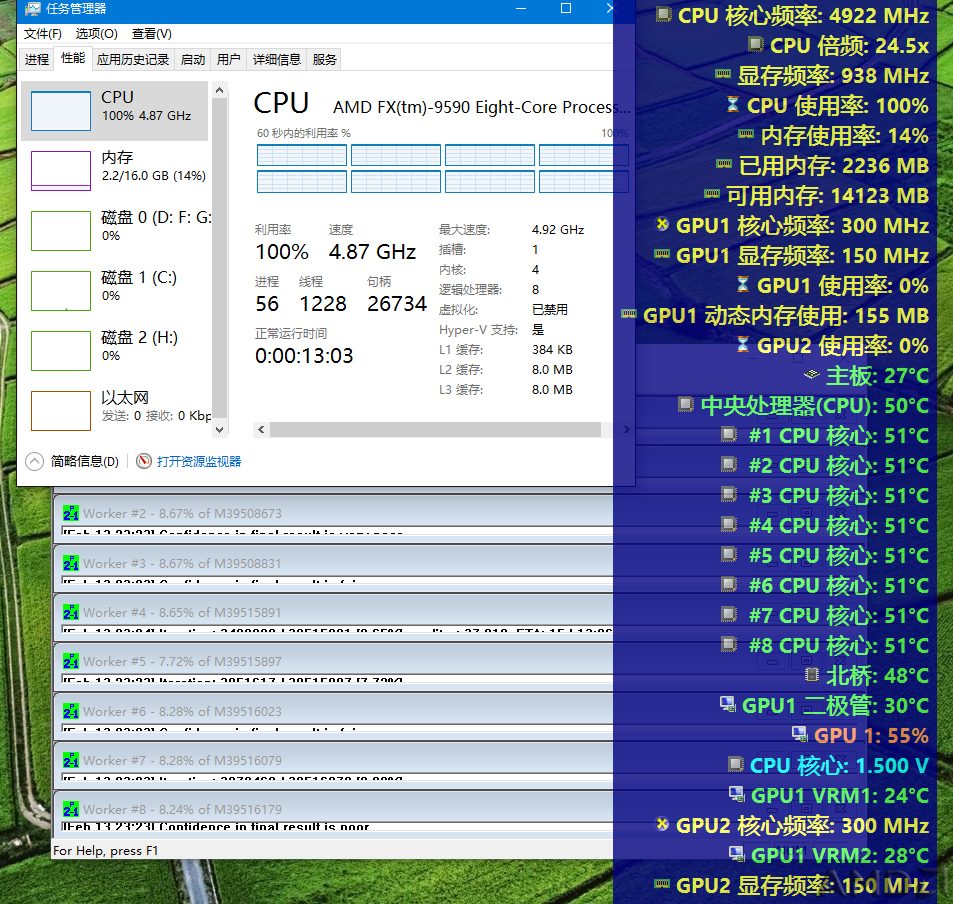This screenshot has width=953, height=904.
Task: Click the sidebar scroll up arrow
Action: coord(219,91)
